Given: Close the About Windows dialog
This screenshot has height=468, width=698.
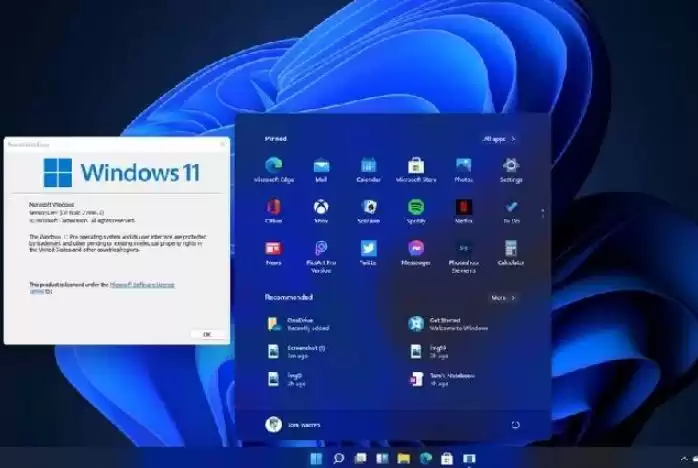Looking at the screenshot, I should 222,144.
